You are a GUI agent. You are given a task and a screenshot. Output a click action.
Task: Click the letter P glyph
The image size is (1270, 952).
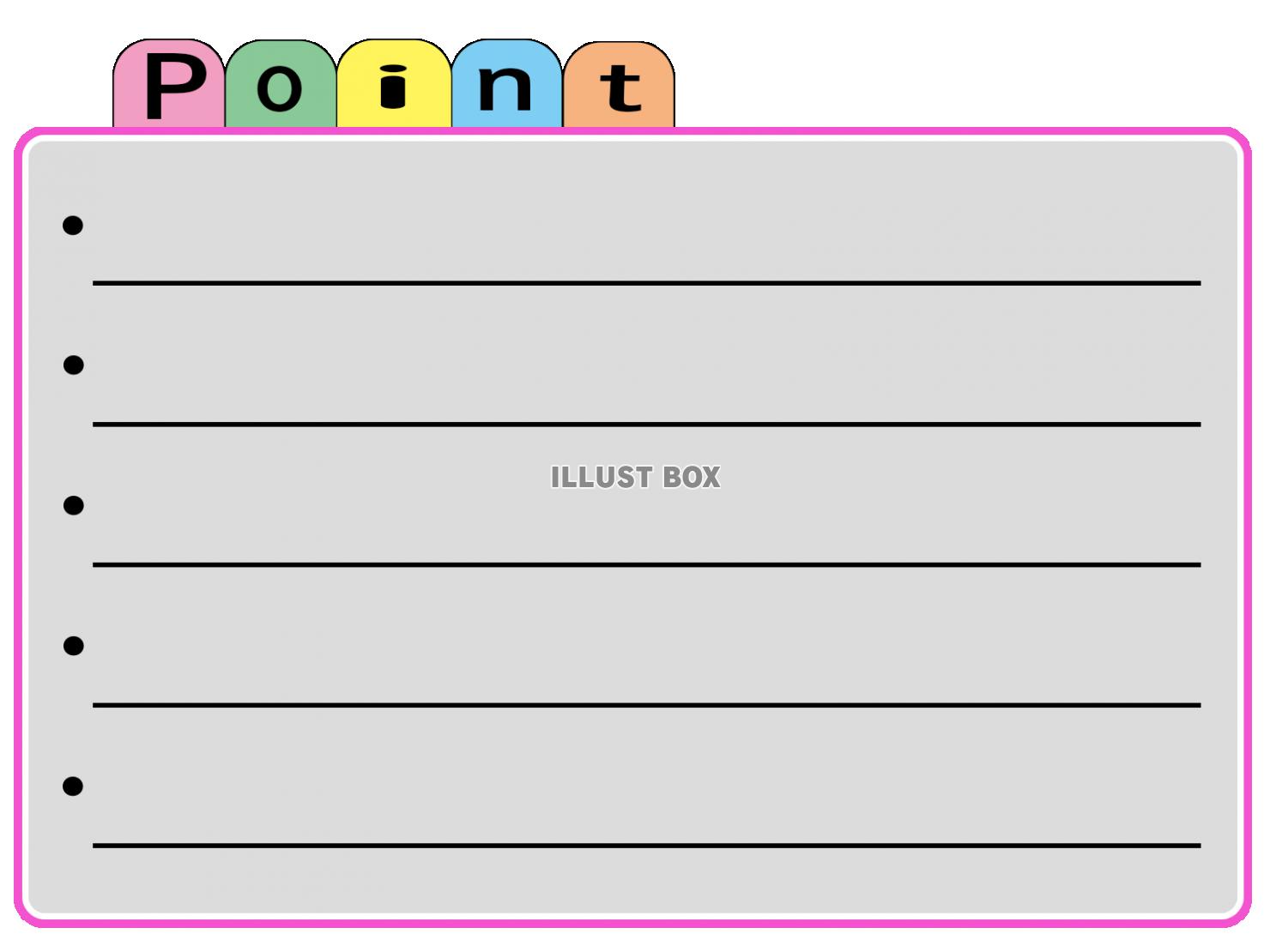click(x=175, y=85)
